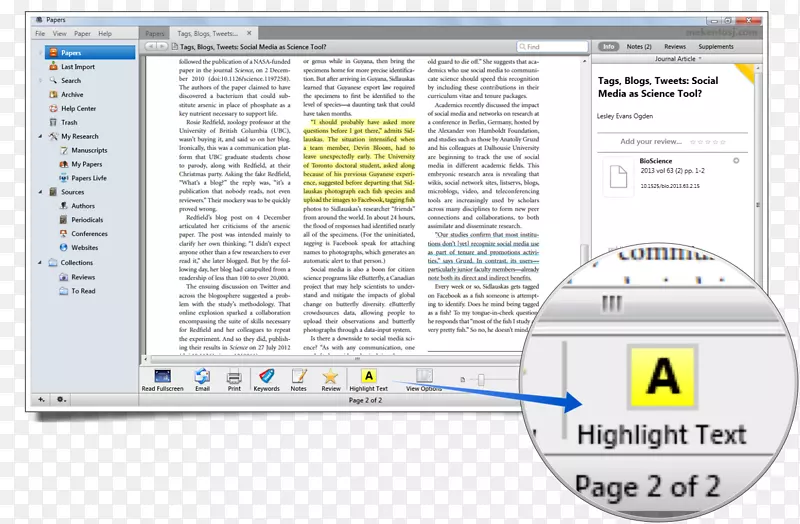Go back with left navigation arrow
The width and height of the screenshot is (800, 524).
pyautogui.click(x=151, y=46)
